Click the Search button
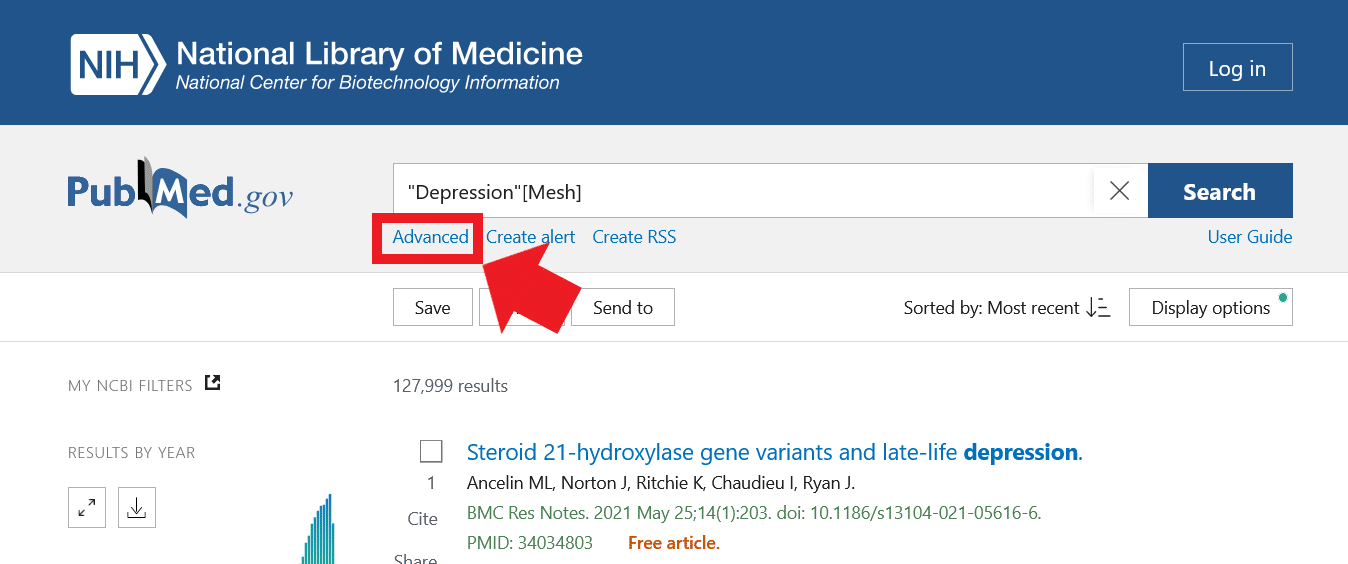 click(x=1220, y=191)
